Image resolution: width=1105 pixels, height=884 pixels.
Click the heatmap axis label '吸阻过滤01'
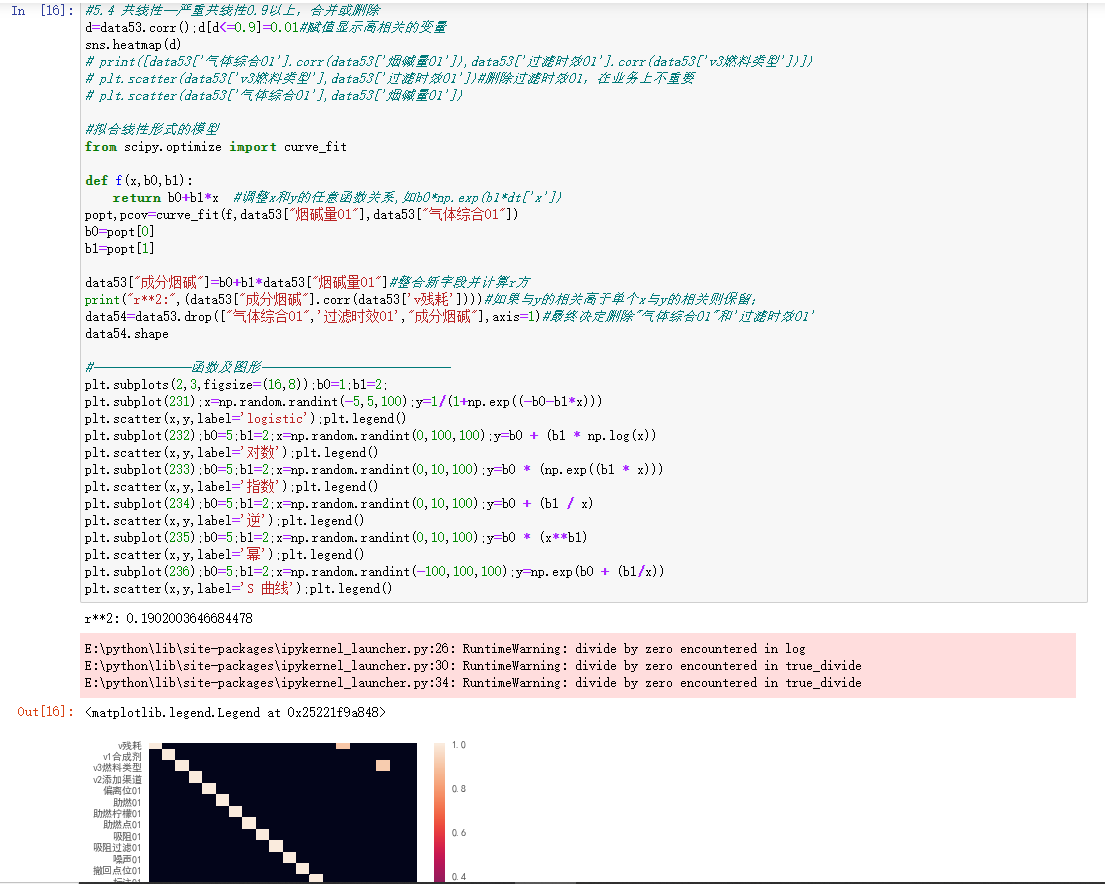[118, 847]
